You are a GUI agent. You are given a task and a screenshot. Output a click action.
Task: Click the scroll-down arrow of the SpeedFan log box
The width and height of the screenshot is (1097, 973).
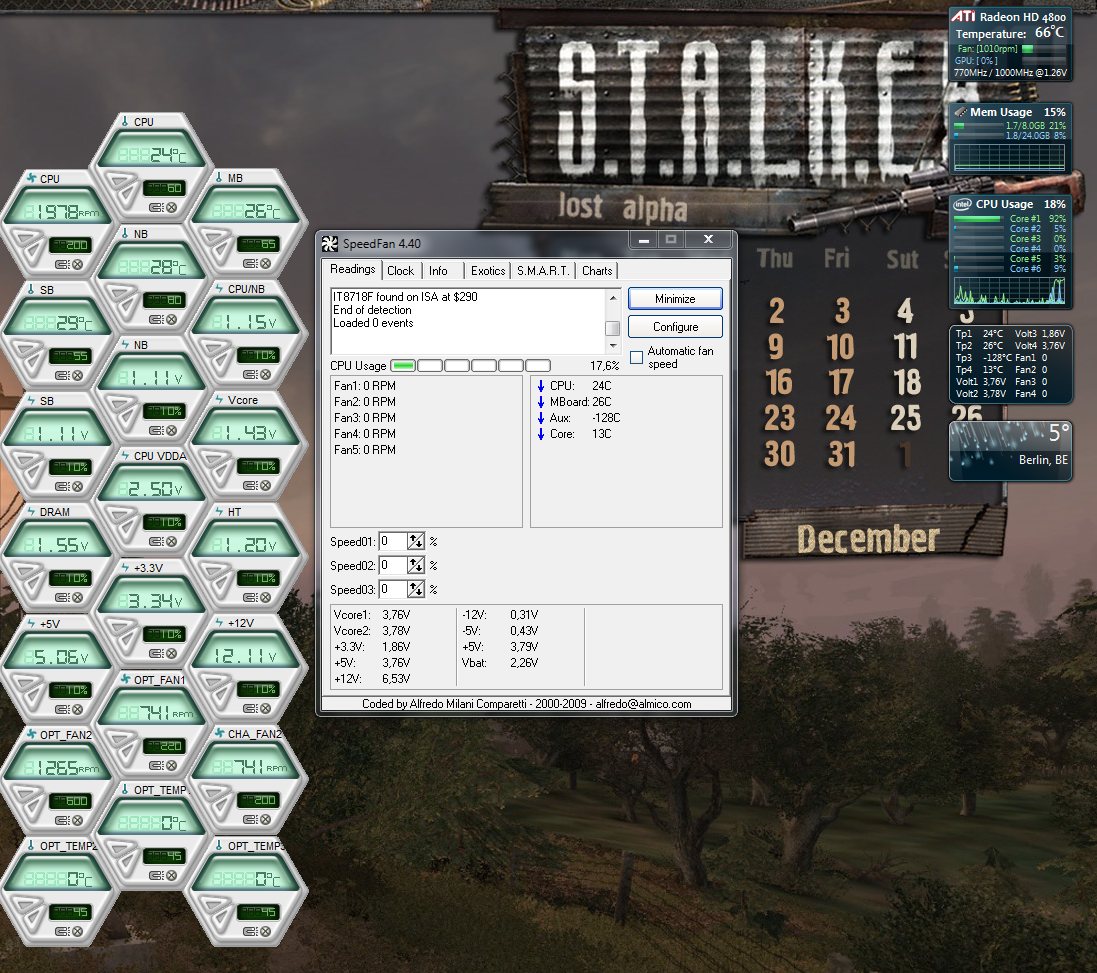[613, 346]
